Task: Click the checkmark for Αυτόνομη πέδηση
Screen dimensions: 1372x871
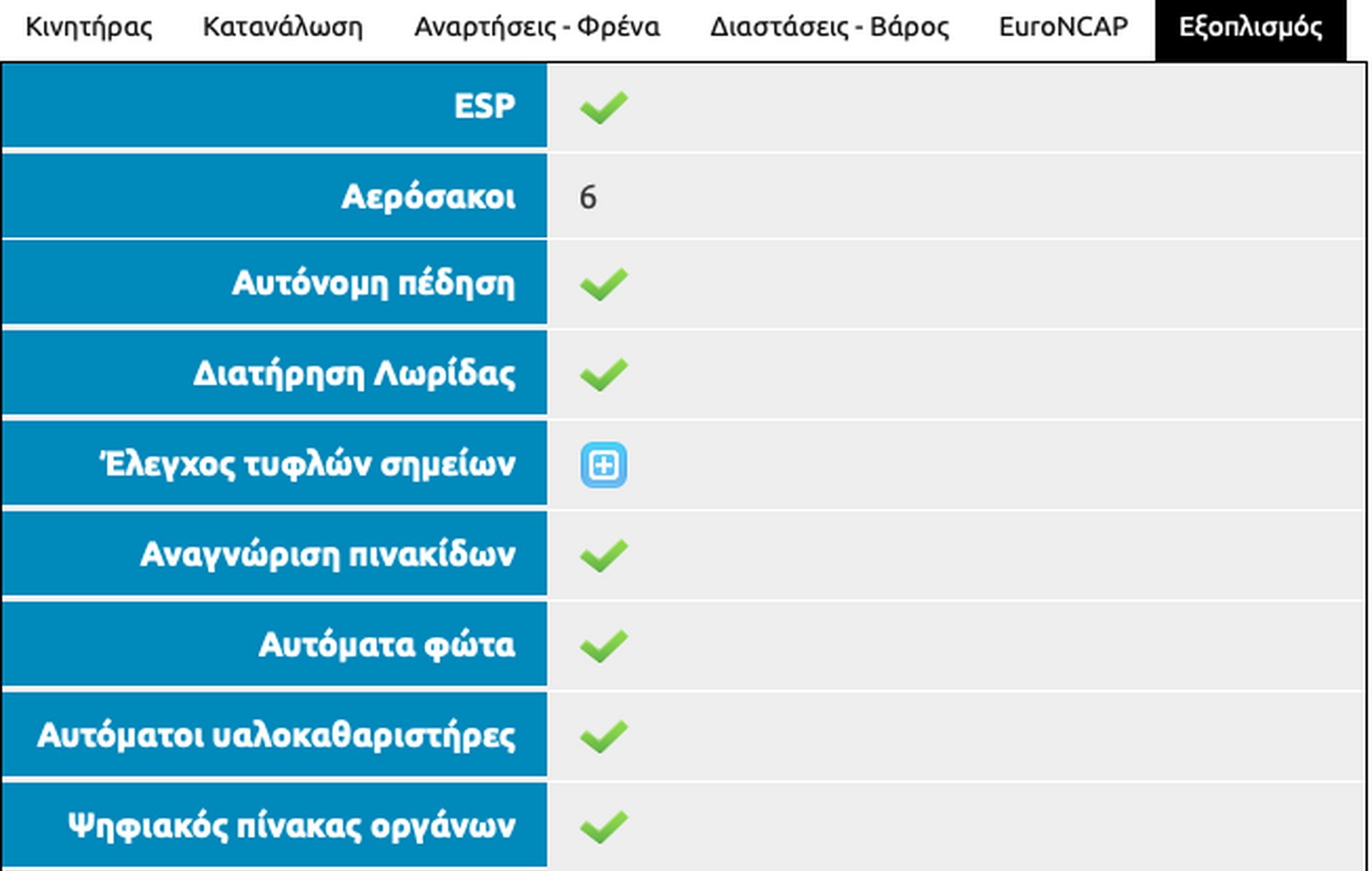Action: 604,284
